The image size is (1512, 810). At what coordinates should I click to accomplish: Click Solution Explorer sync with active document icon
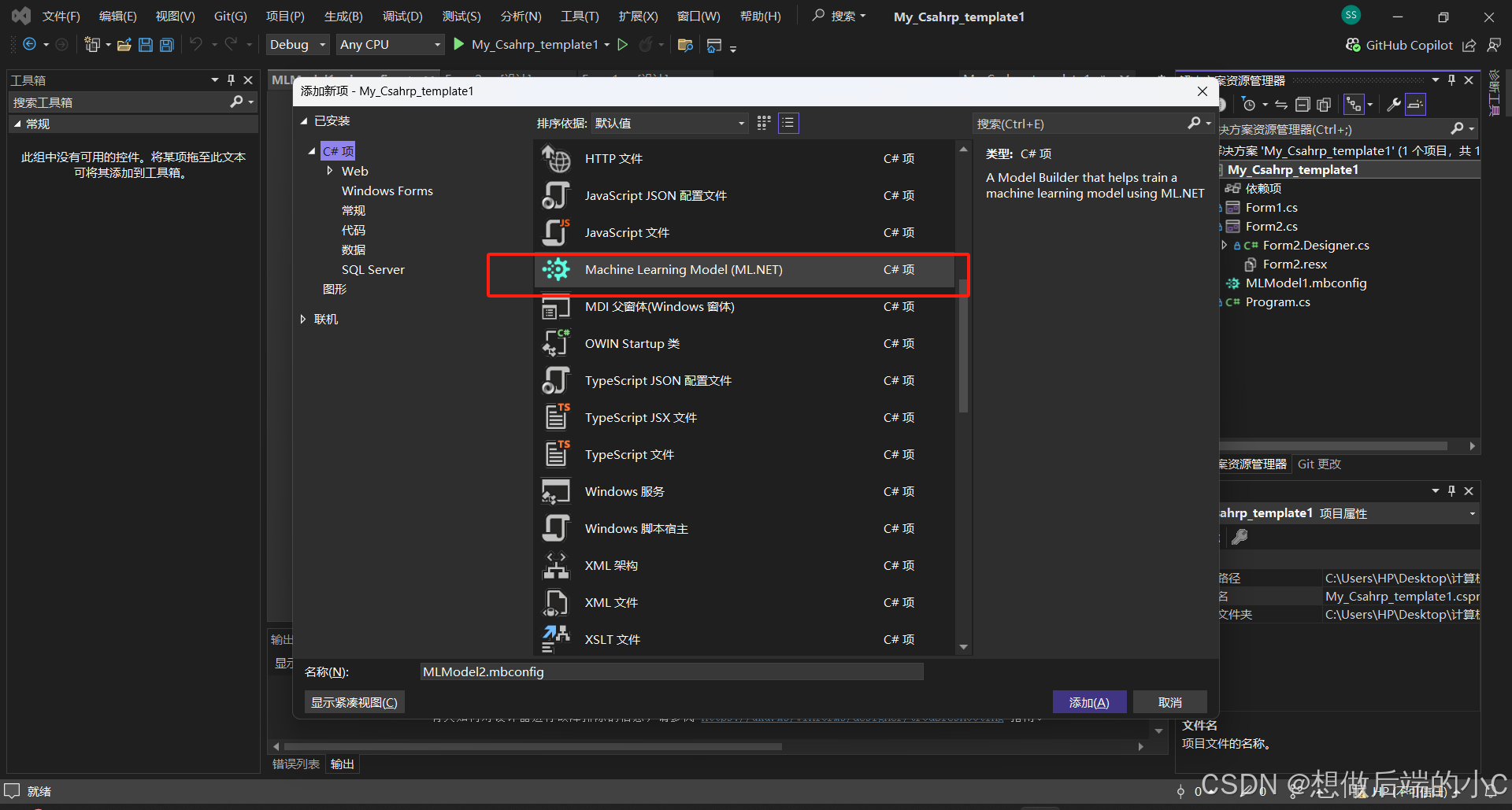[x=1281, y=104]
